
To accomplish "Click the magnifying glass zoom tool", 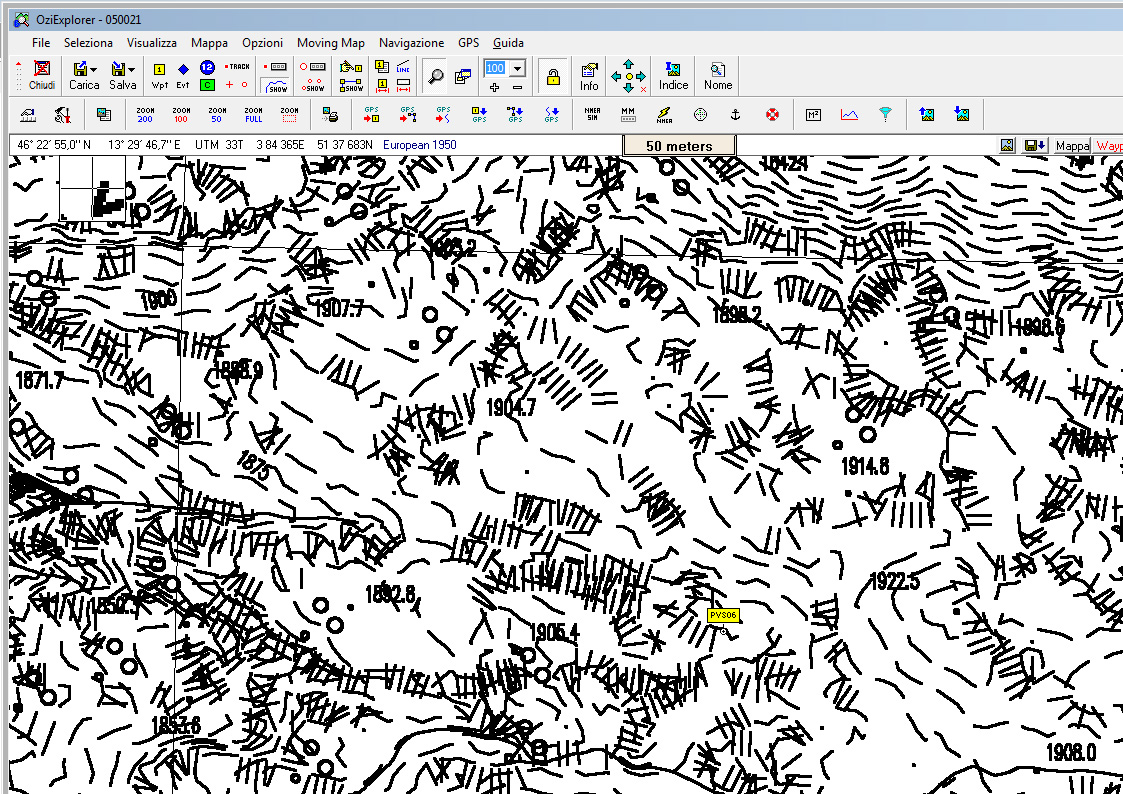I will [435, 75].
